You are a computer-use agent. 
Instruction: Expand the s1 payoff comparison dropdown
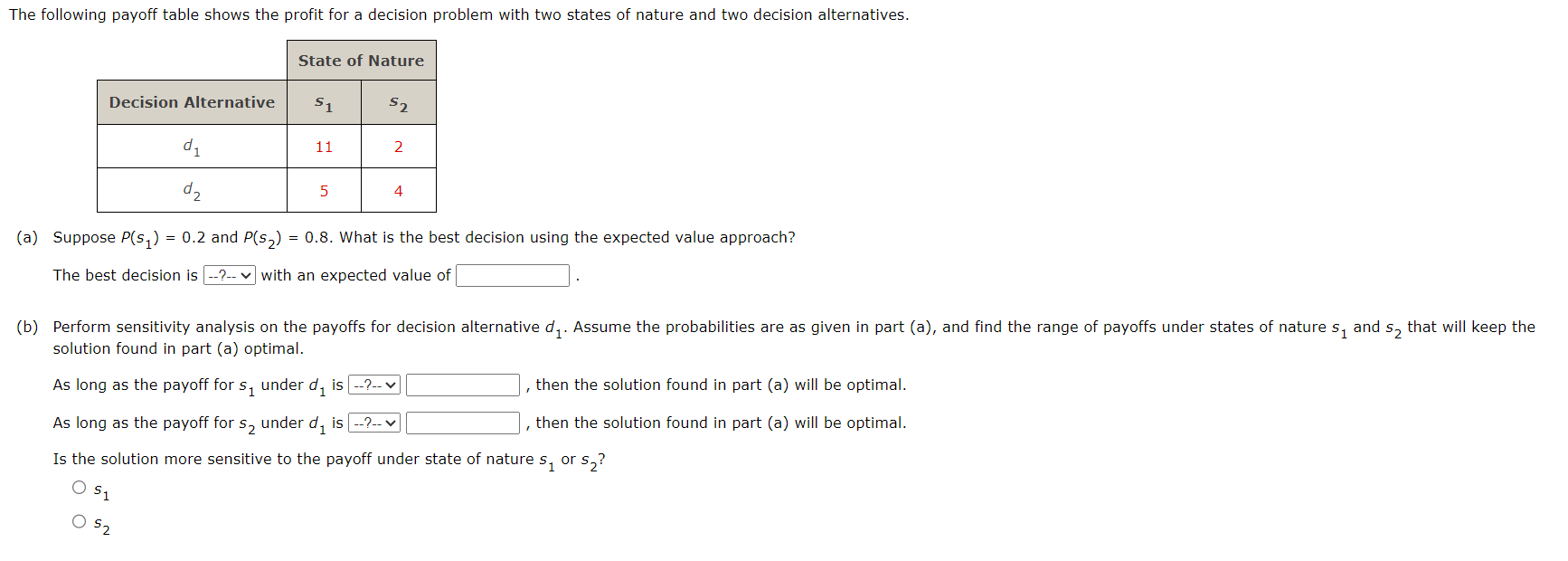point(374,385)
